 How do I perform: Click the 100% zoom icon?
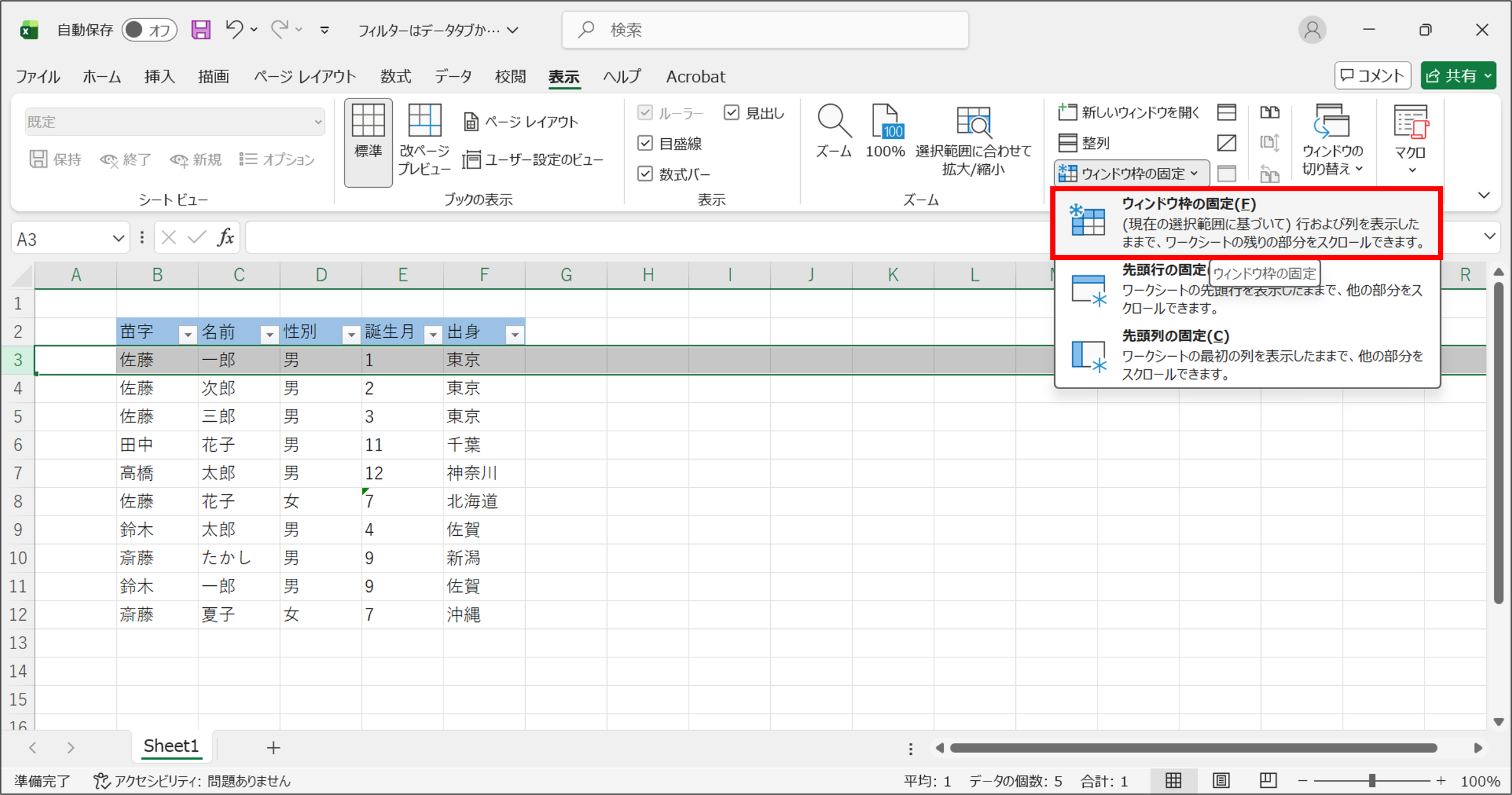pos(886,121)
